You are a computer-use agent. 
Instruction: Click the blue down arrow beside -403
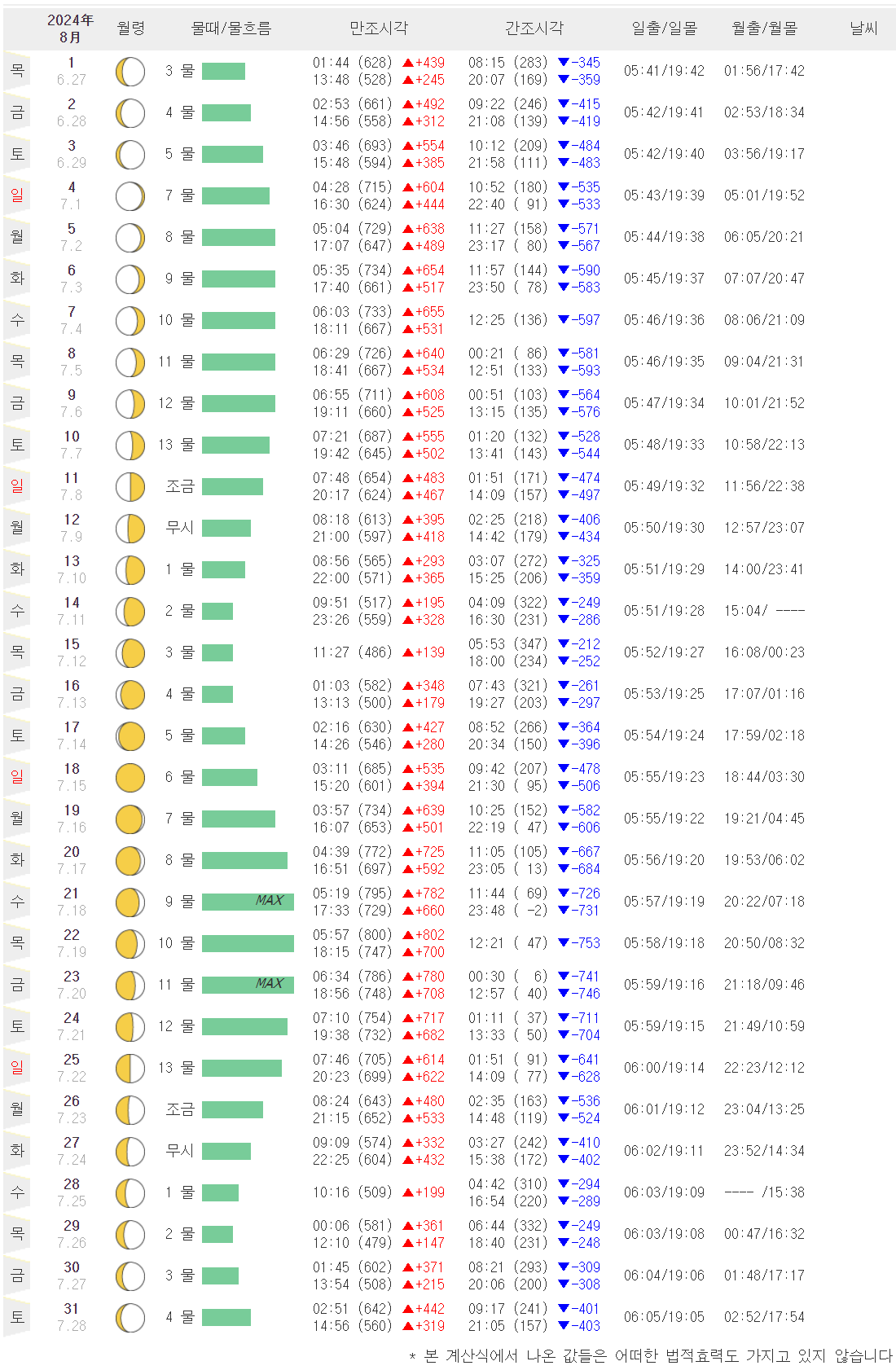click(x=564, y=1326)
